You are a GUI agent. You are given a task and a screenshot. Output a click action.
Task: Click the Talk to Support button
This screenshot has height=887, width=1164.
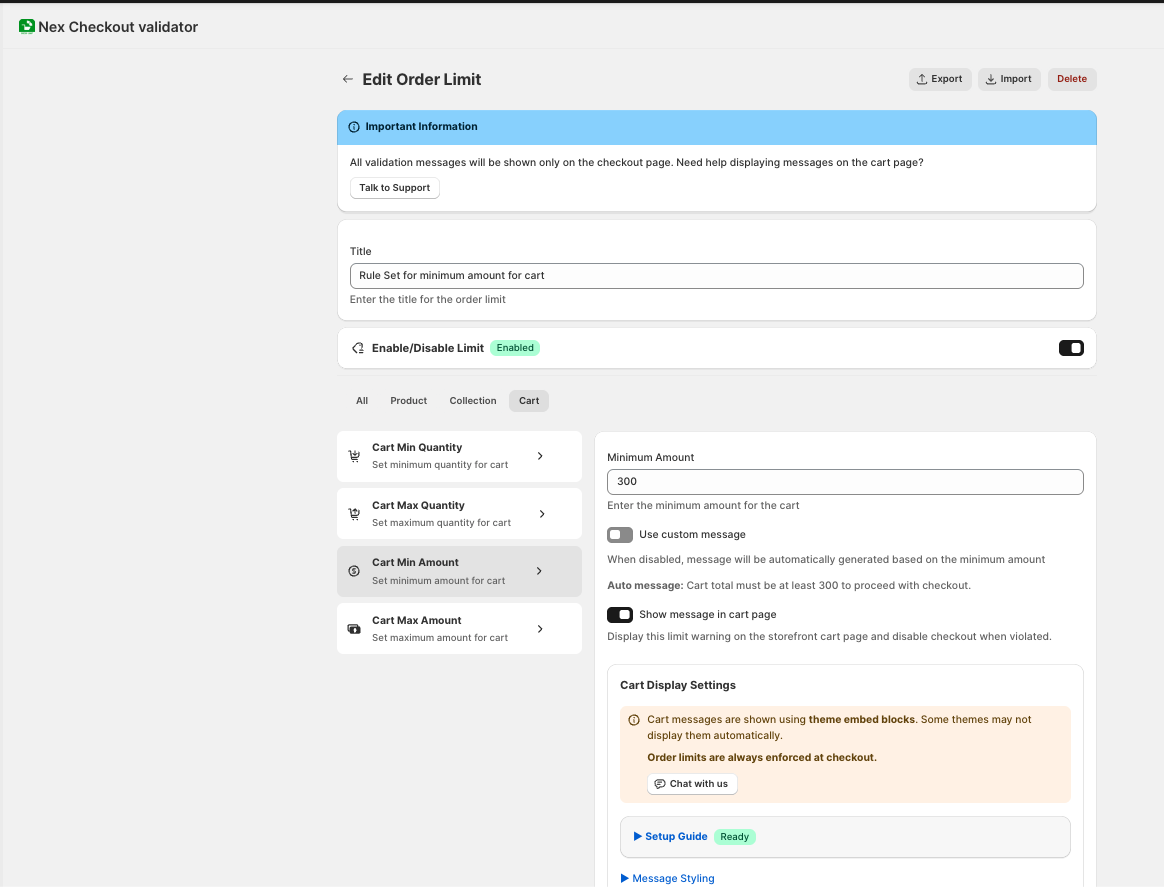coord(394,188)
